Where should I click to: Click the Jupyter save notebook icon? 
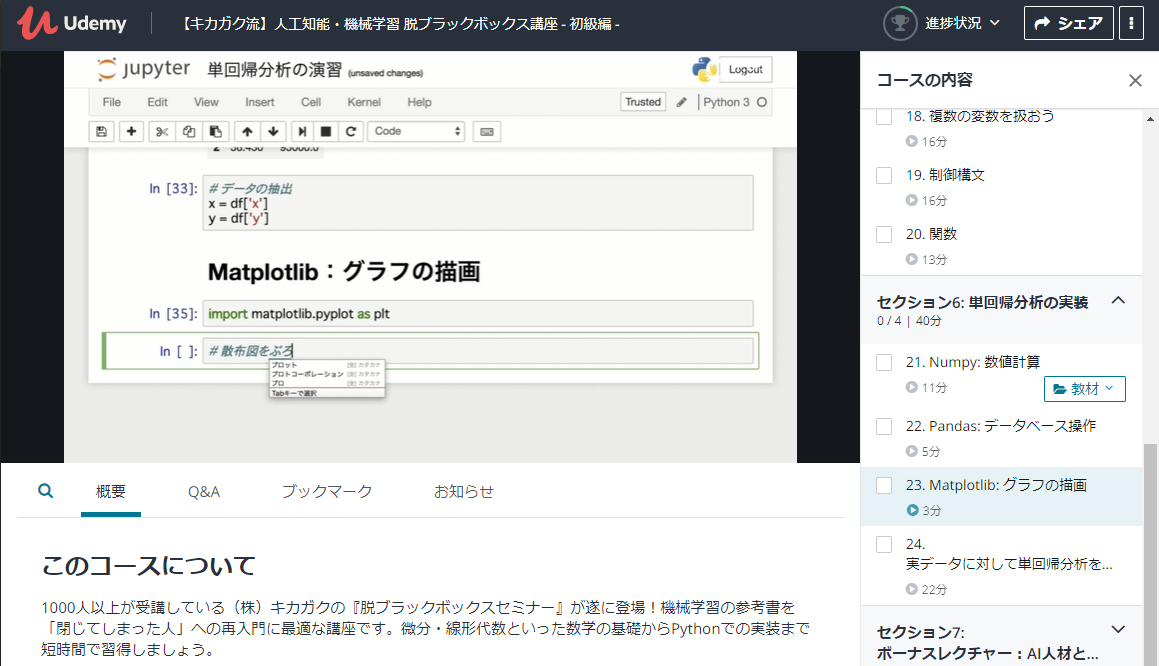point(101,132)
